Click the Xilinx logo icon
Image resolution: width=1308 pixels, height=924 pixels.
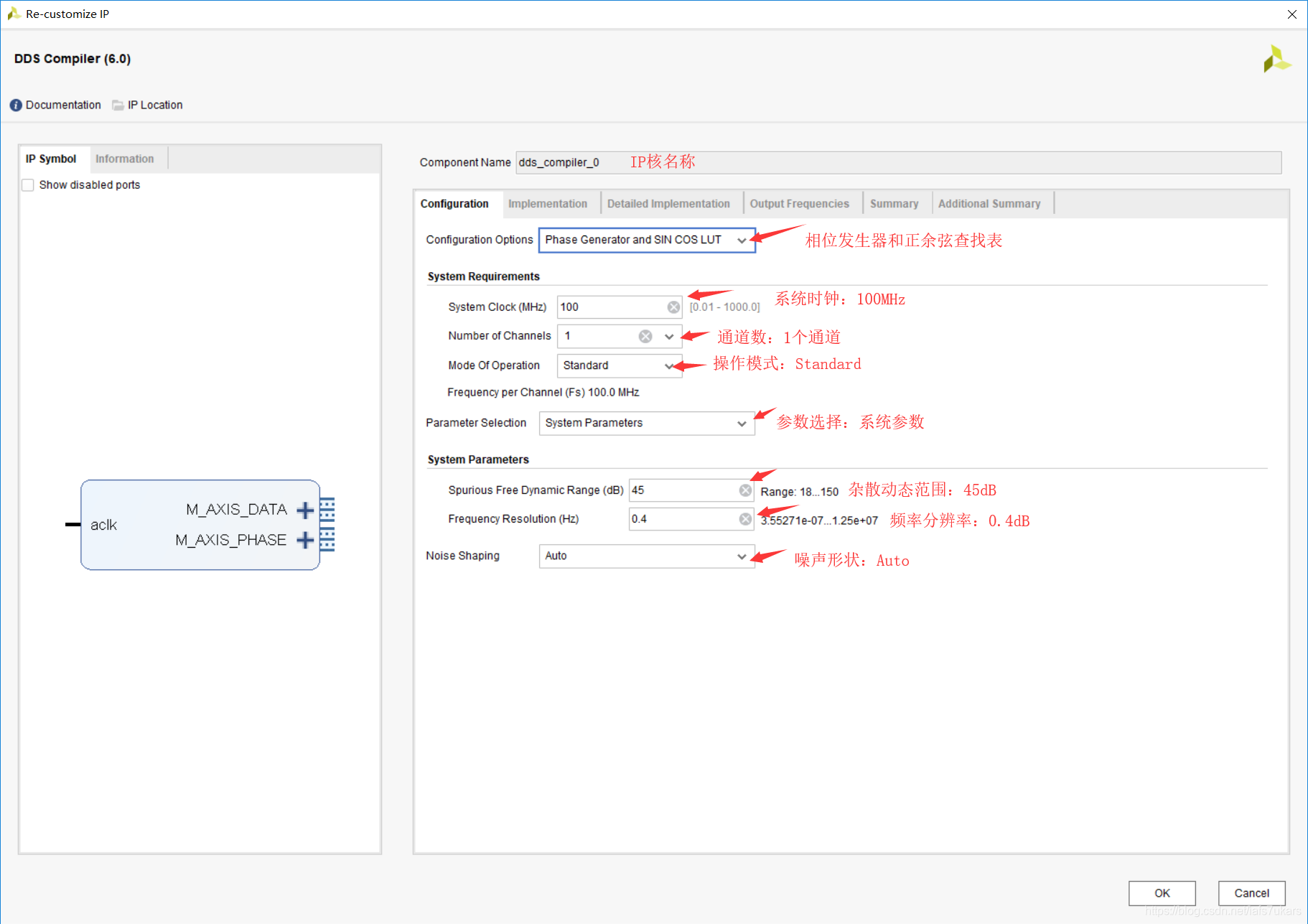[1277, 59]
